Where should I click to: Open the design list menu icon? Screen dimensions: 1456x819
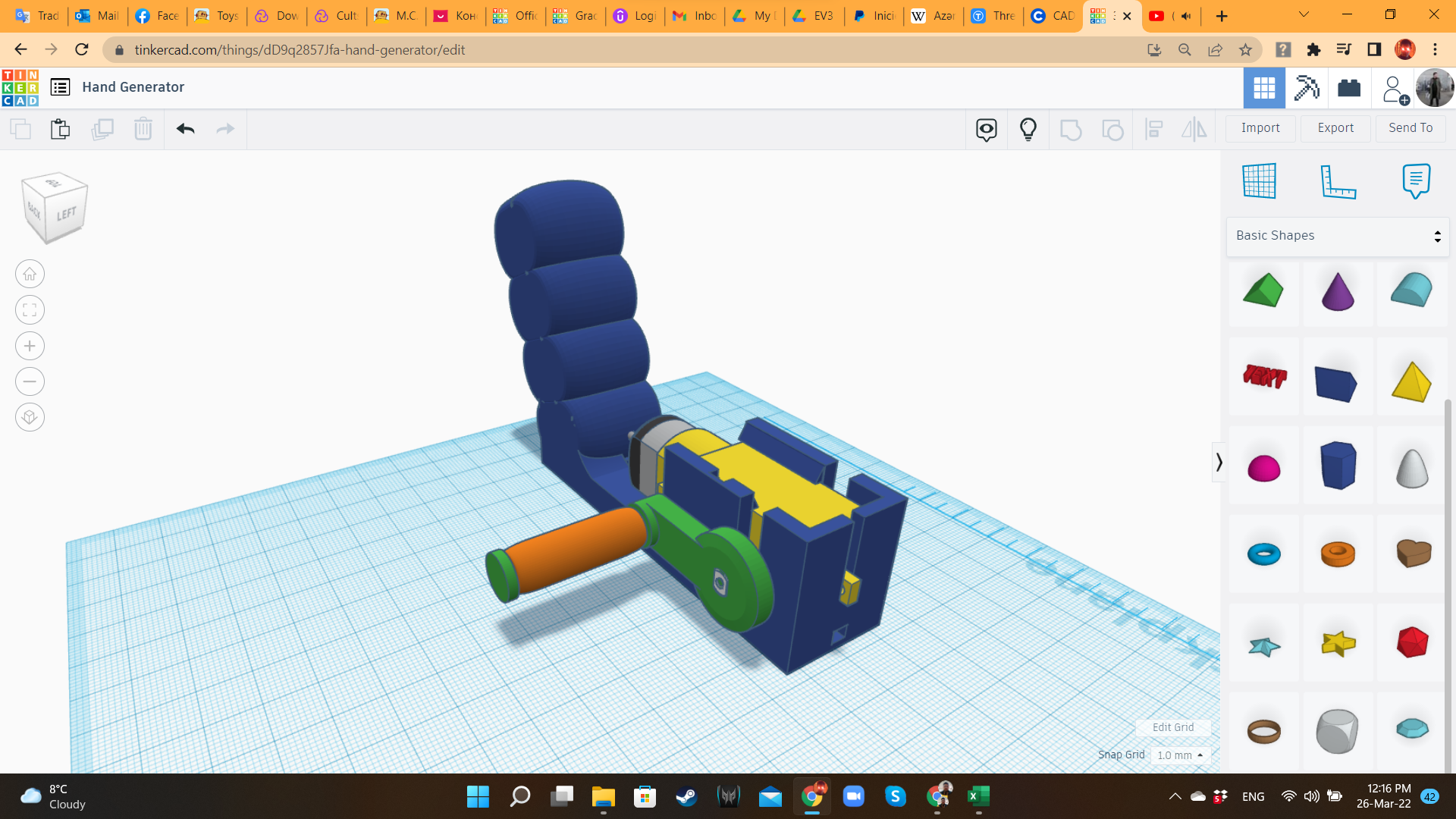(x=60, y=87)
